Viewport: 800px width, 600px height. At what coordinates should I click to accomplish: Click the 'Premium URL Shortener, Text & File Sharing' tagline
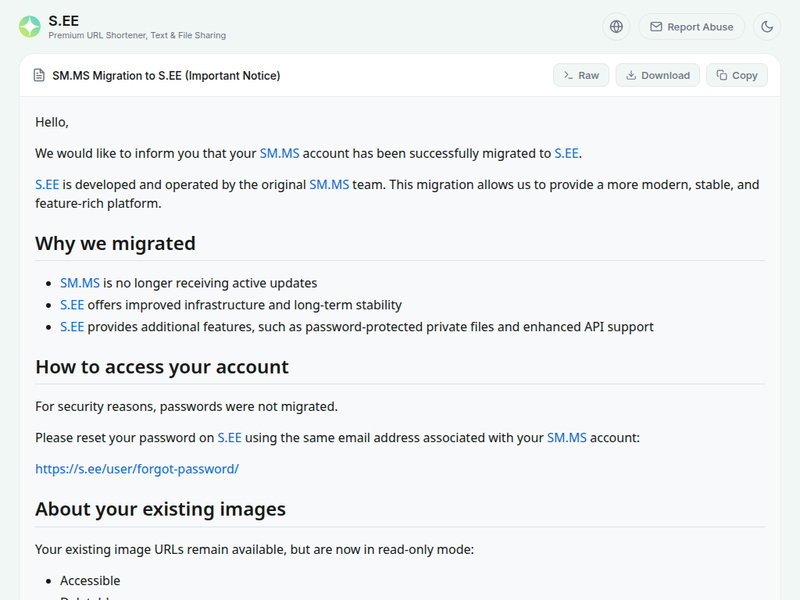point(137,35)
